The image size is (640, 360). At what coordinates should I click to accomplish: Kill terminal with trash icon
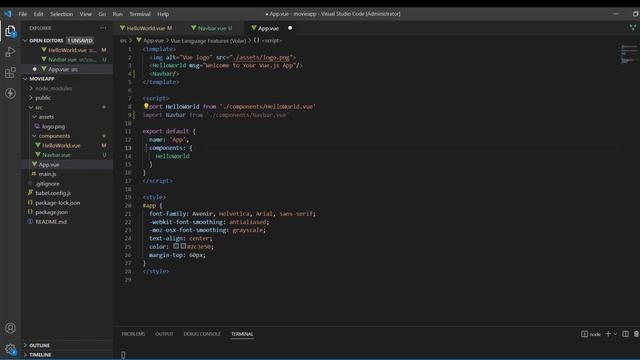[636, 334]
